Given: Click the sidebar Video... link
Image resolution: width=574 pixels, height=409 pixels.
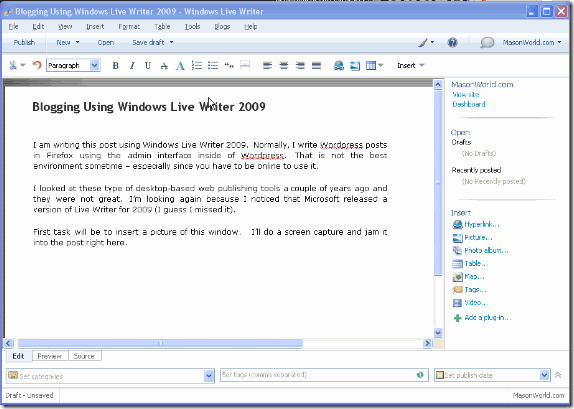Looking at the screenshot, I should point(476,302).
